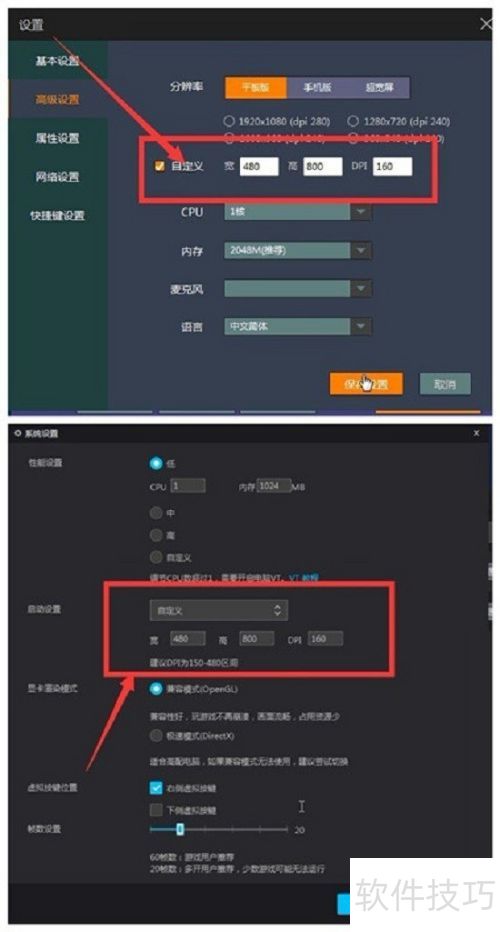This screenshot has width=500, height=932.
Task: Open the 语言 中文简体 dropdown
Action: pyautogui.click(x=298, y=326)
